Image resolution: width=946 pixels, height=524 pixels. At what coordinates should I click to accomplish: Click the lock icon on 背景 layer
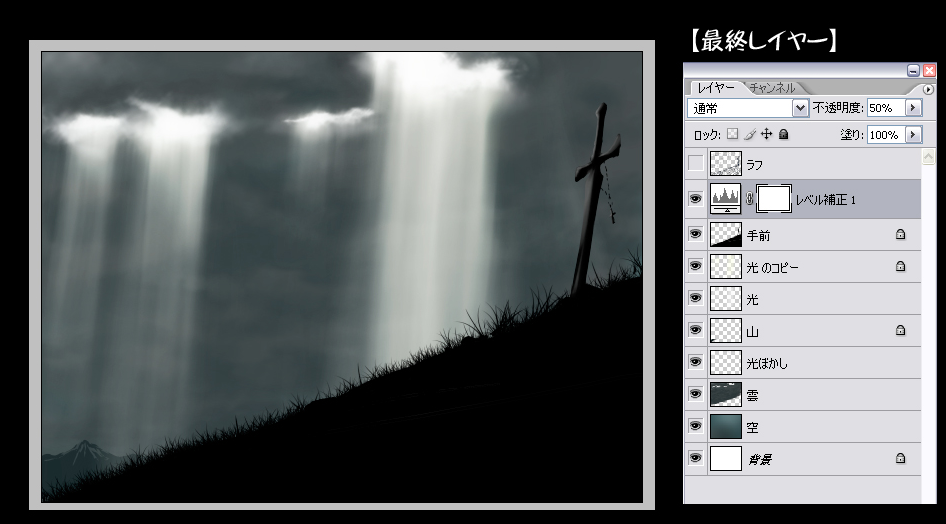(900, 458)
